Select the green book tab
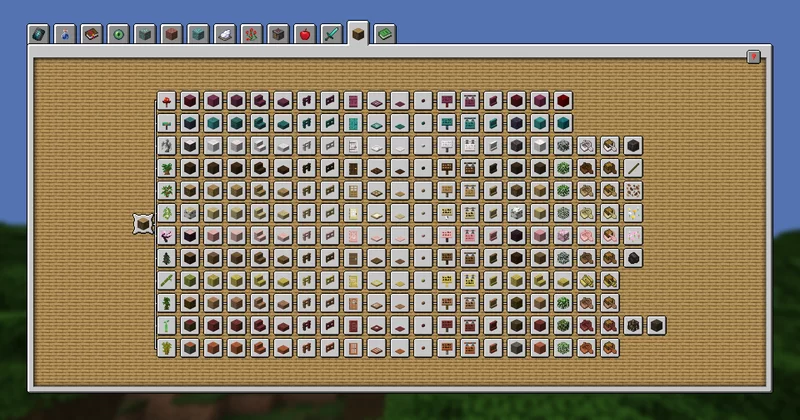 pos(385,34)
